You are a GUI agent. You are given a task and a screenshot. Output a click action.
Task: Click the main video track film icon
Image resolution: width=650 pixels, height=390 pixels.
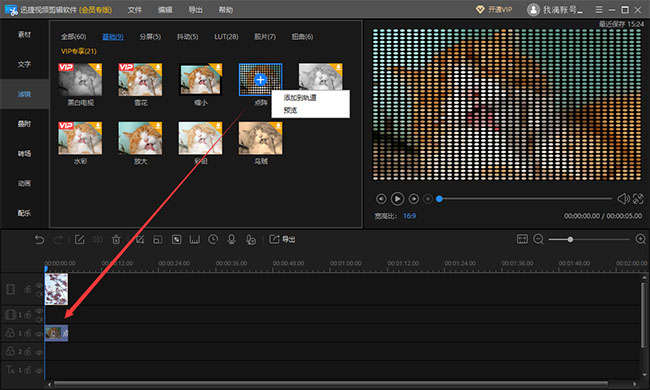pyautogui.click(x=10, y=289)
